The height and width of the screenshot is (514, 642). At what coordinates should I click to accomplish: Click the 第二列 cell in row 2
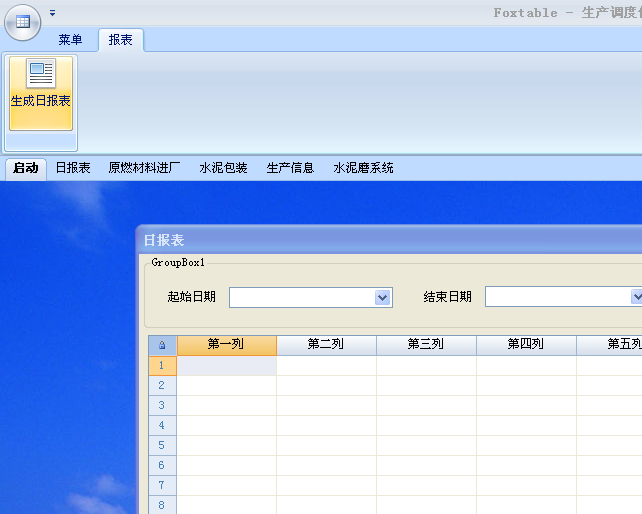point(326,385)
